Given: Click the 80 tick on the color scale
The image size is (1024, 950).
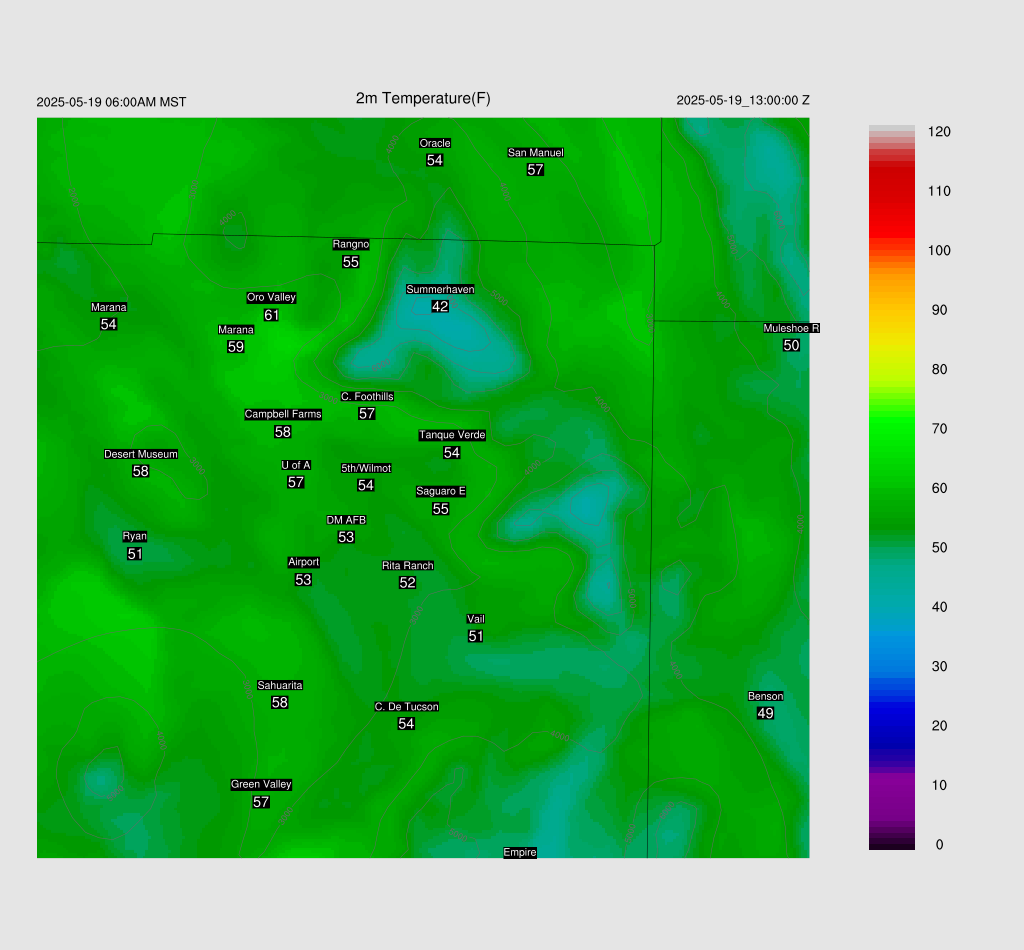Looking at the screenshot, I should (939, 370).
